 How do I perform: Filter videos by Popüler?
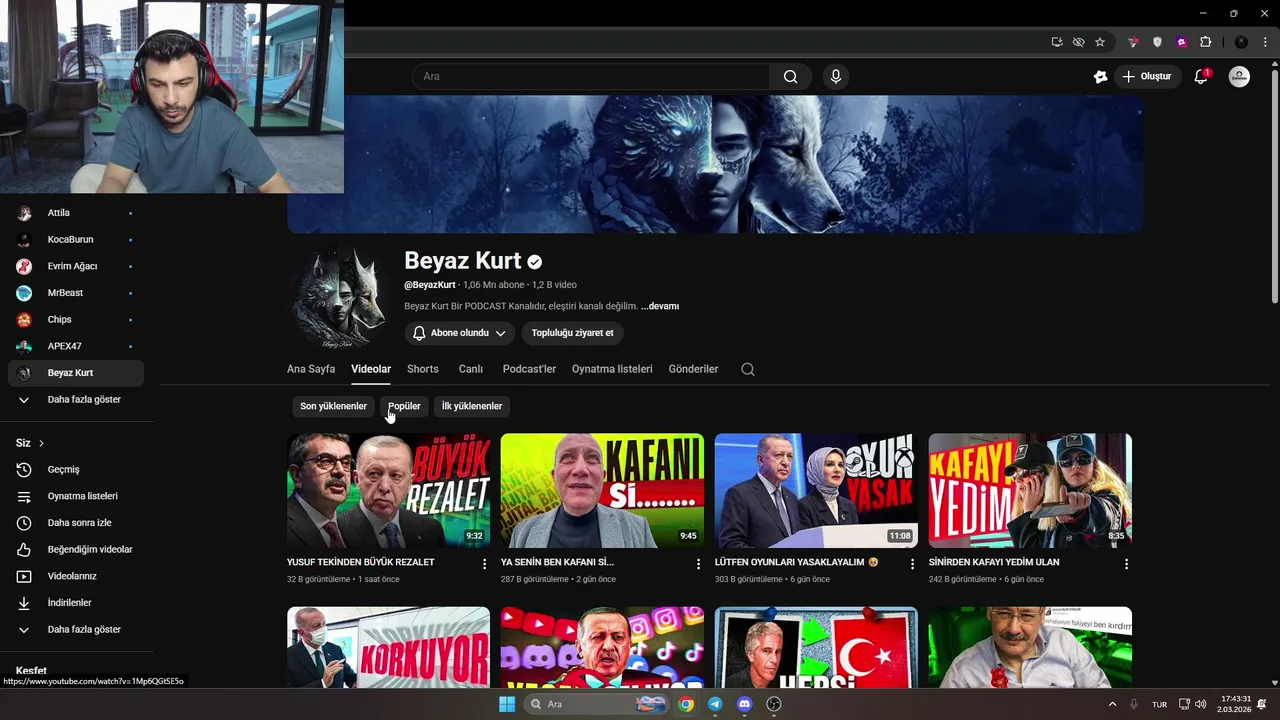(404, 406)
